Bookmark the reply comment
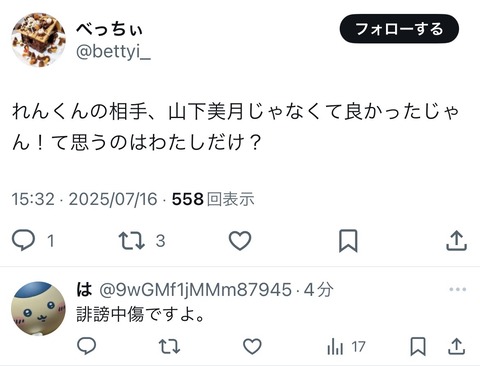Image resolution: width=480 pixels, height=366 pixels. (x=418, y=346)
